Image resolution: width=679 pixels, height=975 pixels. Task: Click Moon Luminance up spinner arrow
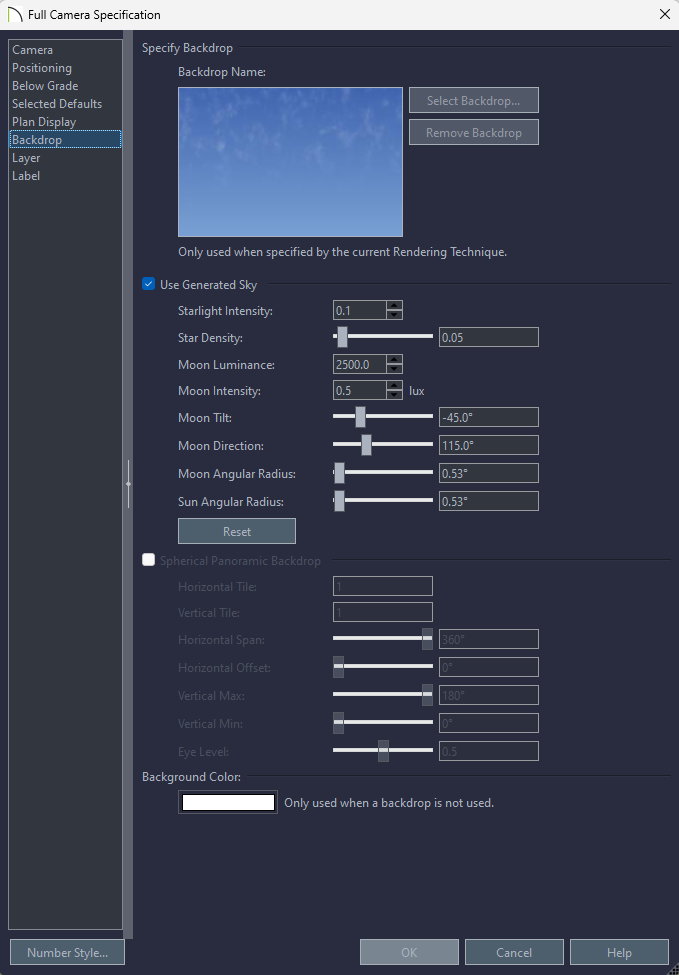click(395, 360)
